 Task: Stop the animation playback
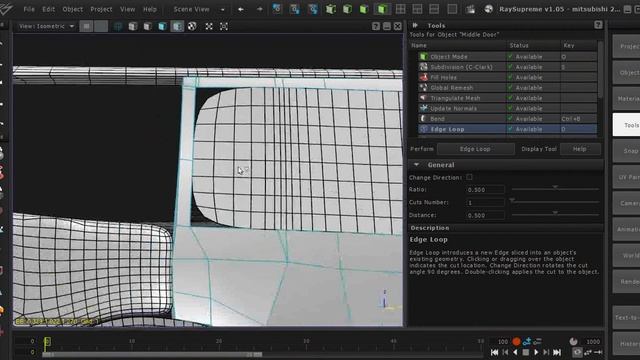526,352
